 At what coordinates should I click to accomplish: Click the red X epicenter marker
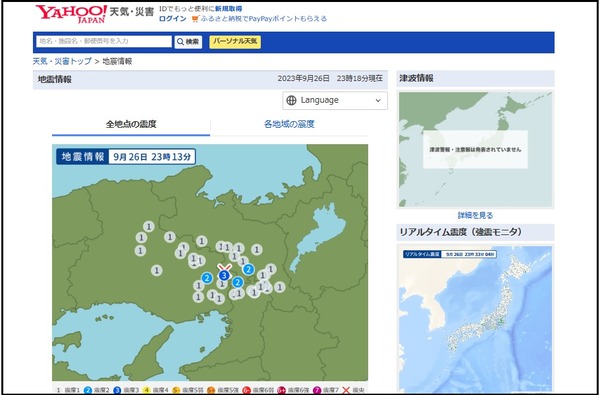coord(225,267)
